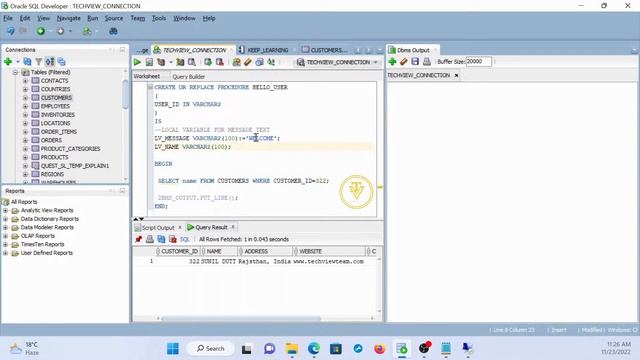
Task: Pin the Query Result with red pin
Action: click(138, 239)
